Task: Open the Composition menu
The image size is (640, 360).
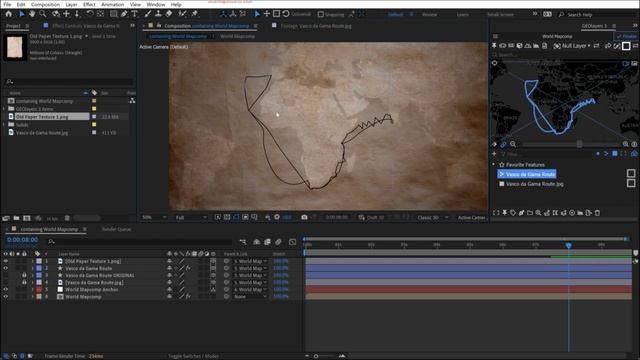Action: [45, 4]
